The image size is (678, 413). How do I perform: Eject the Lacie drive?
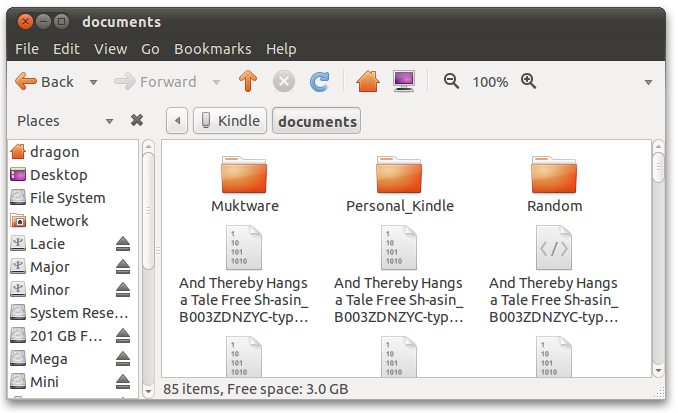point(123,244)
